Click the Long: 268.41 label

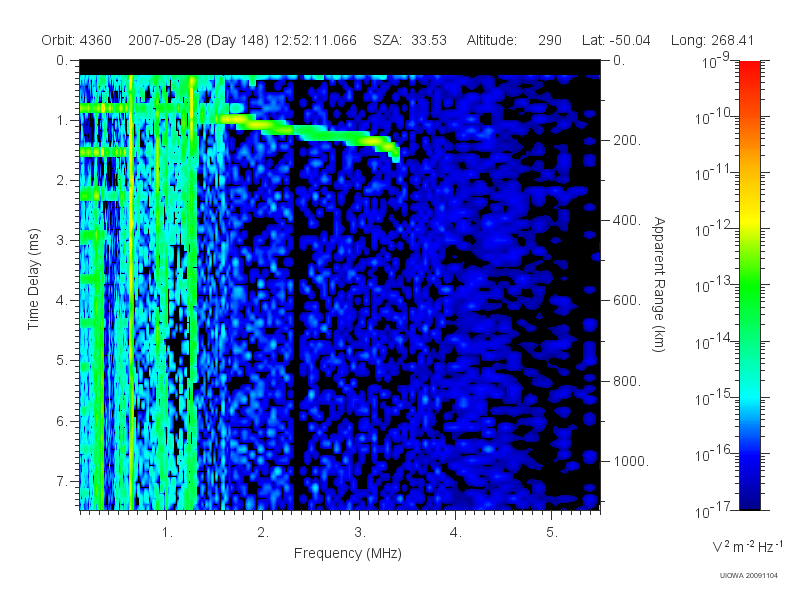712,40
